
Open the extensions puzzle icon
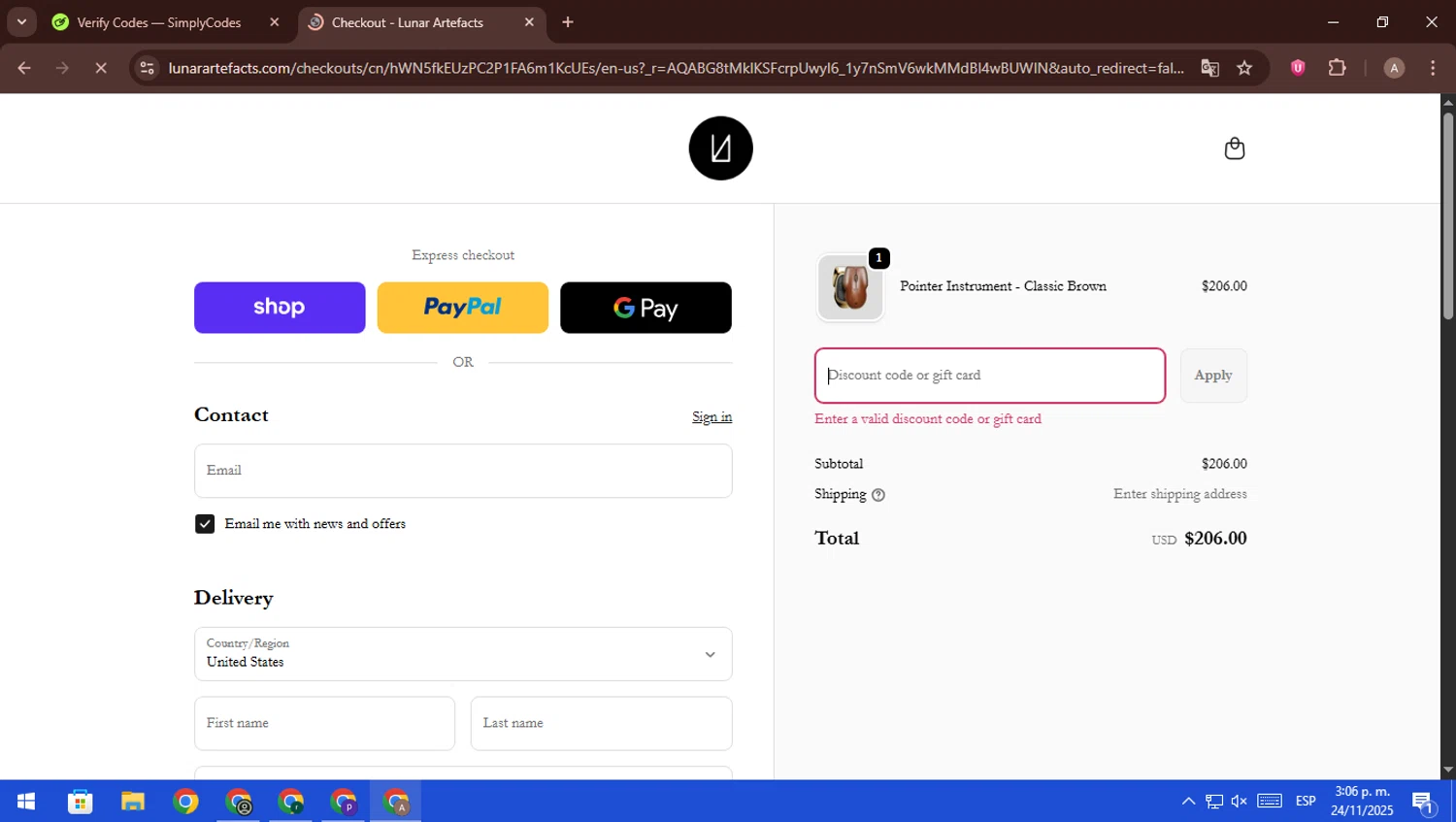pyautogui.click(x=1337, y=68)
